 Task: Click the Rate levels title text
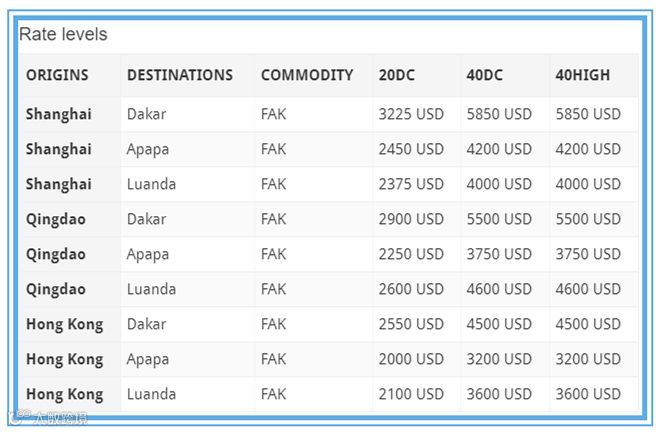[63, 34]
